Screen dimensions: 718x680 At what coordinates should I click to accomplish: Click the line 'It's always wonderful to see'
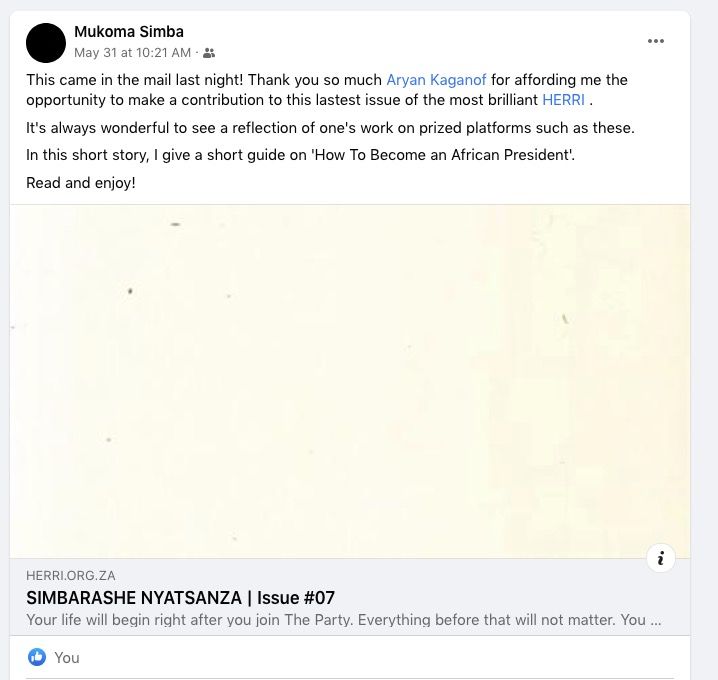pyautogui.click(x=330, y=128)
